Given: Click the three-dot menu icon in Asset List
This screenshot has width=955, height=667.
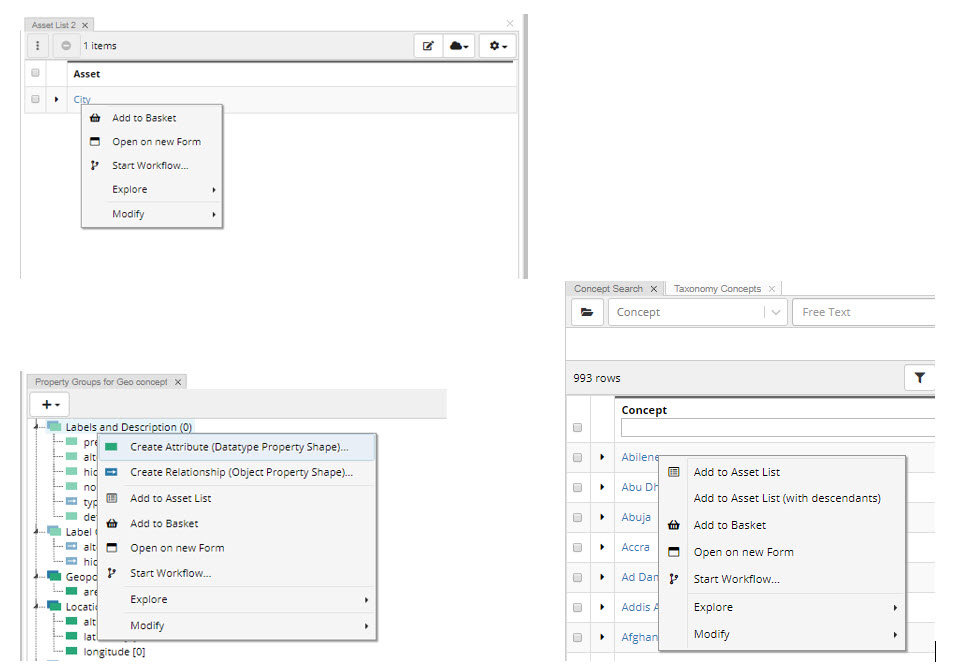Looking at the screenshot, I should pos(37,46).
